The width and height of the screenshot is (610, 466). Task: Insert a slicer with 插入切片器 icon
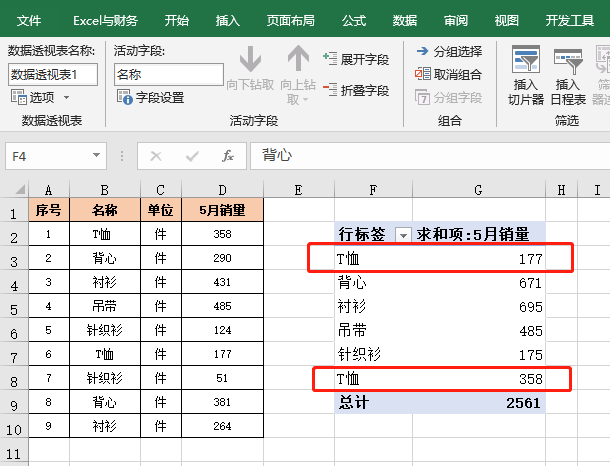[x=526, y=60]
